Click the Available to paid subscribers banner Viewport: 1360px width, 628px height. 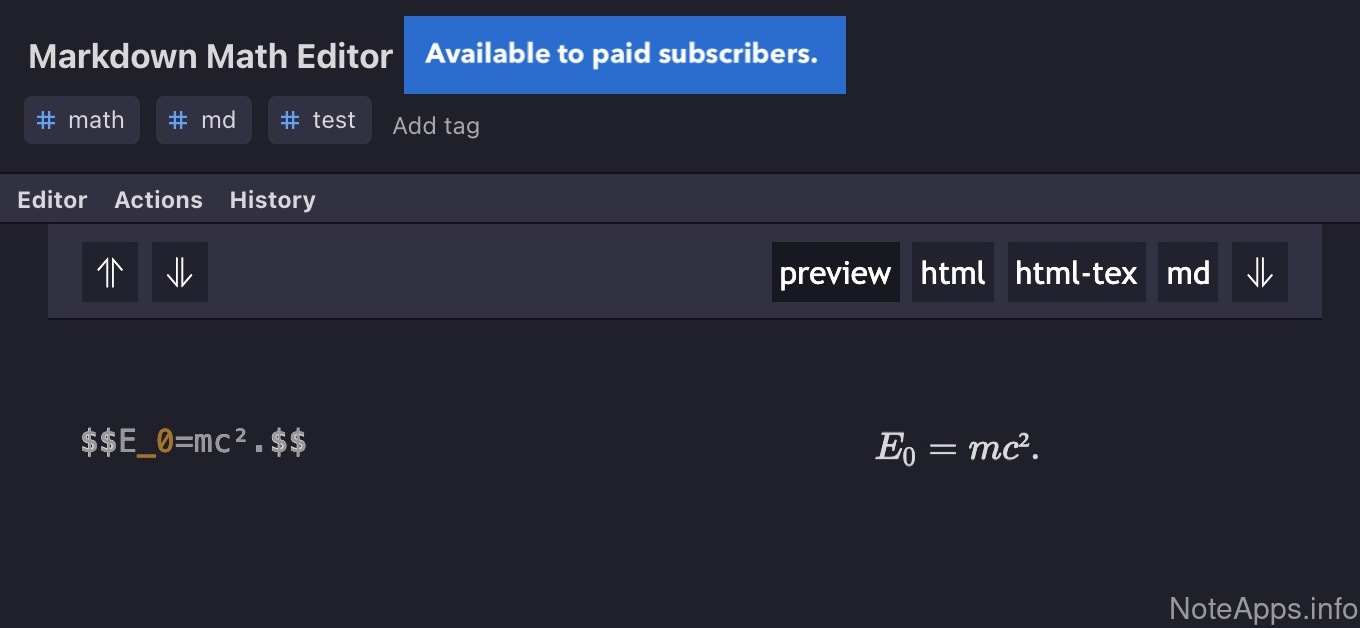[624, 55]
